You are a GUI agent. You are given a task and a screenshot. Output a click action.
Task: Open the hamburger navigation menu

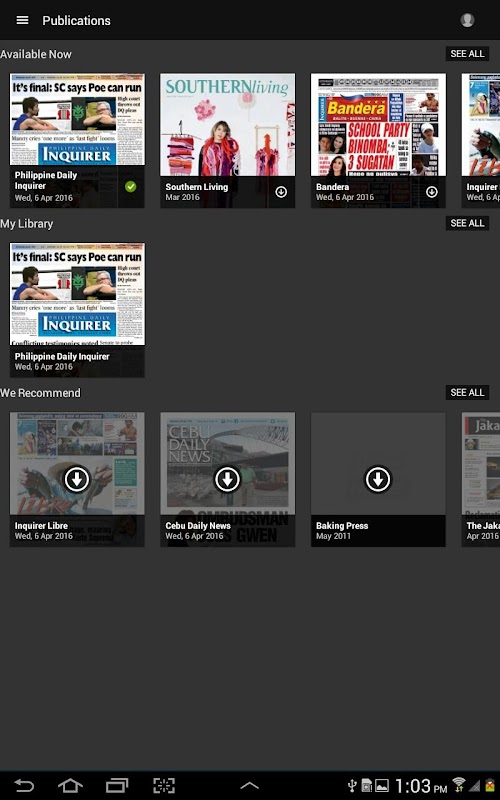tap(22, 20)
